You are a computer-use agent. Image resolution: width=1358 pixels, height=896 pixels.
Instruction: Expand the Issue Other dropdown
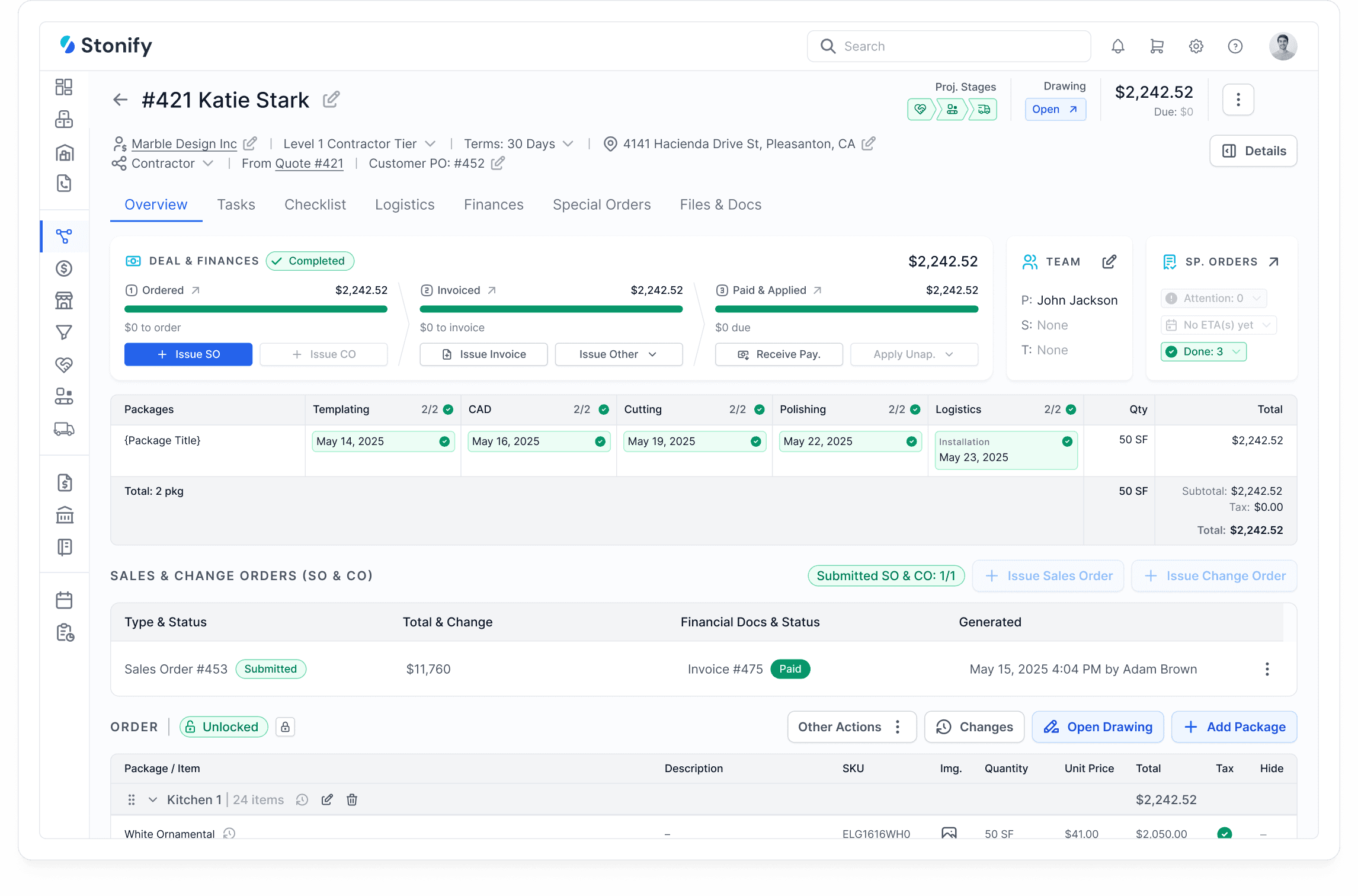tap(619, 354)
